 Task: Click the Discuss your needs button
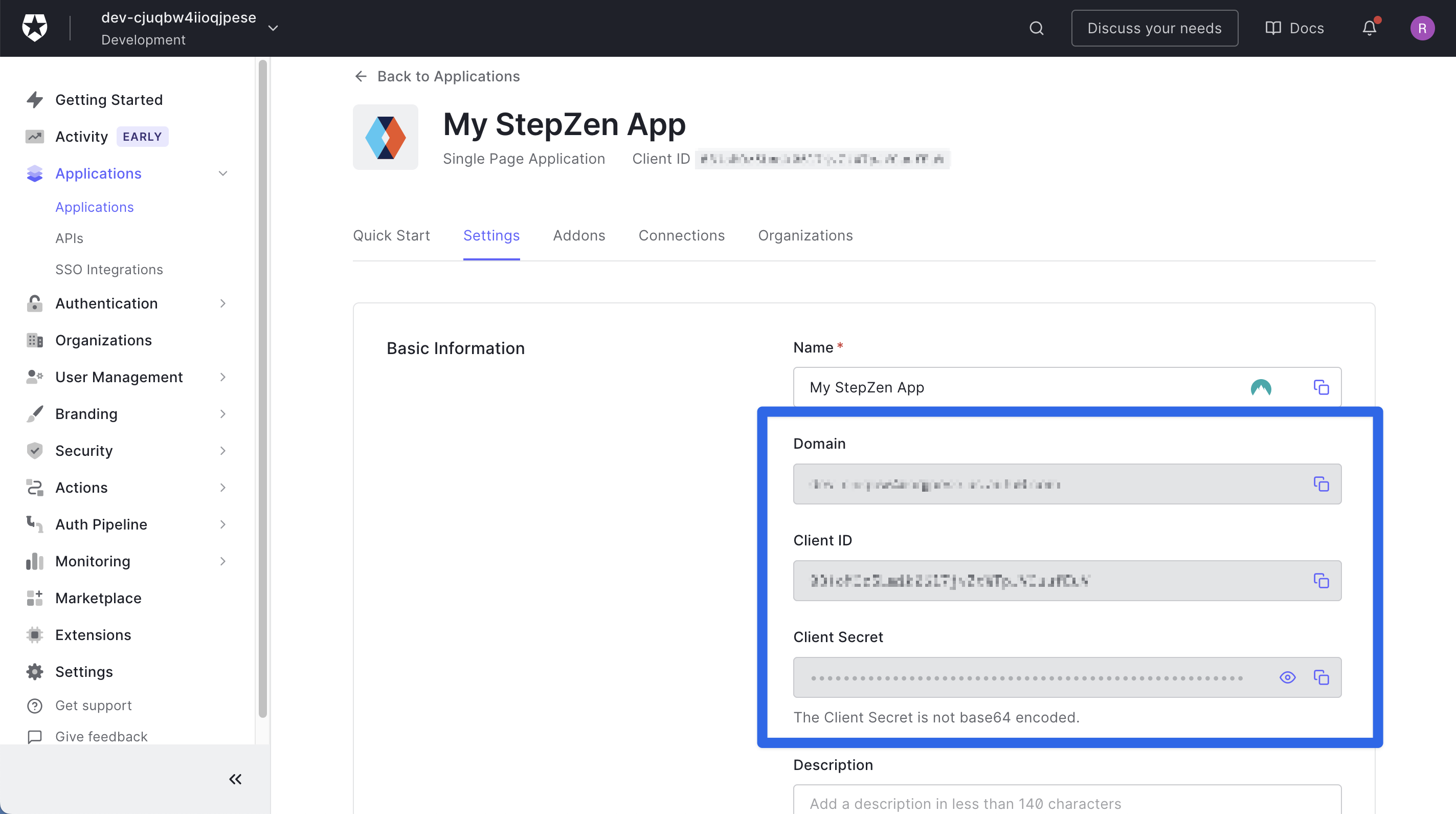coord(1155,27)
